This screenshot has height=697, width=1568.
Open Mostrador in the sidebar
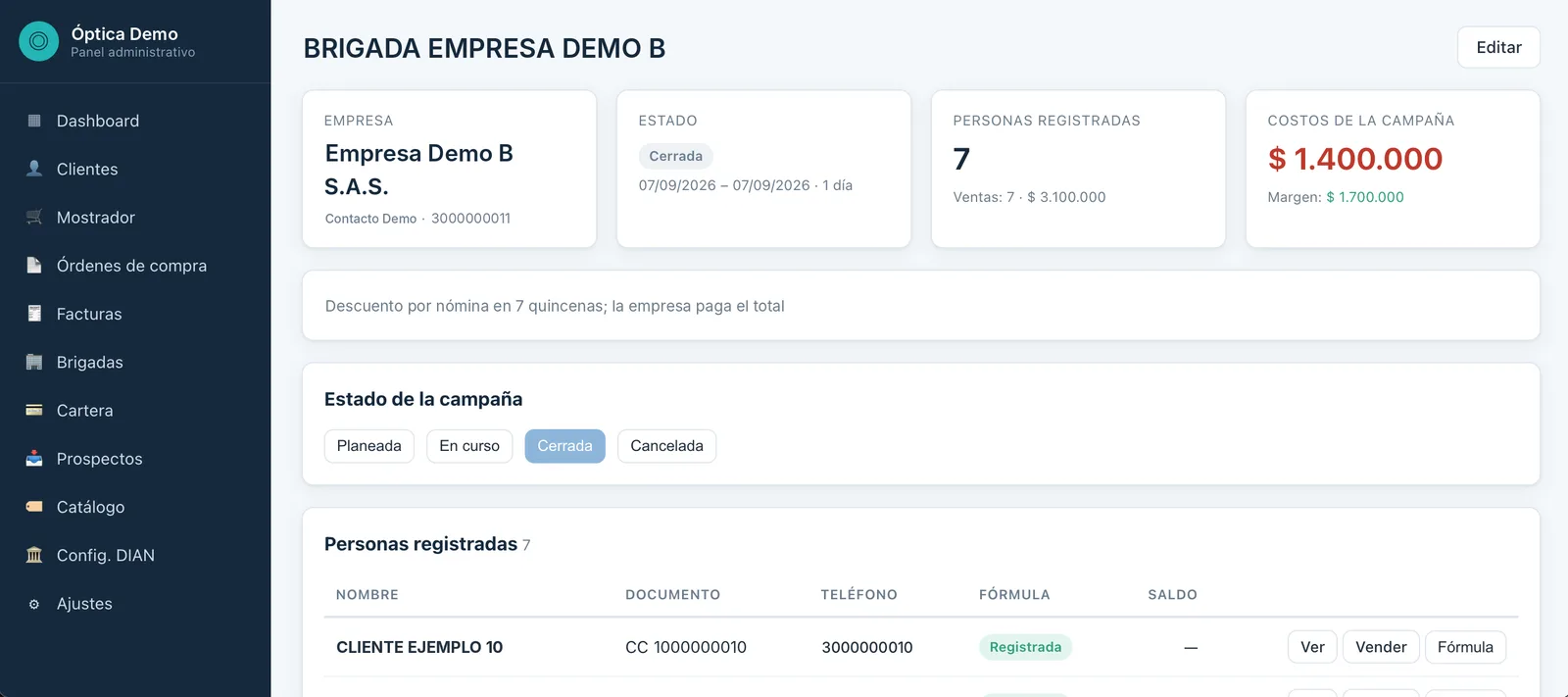[x=135, y=217]
